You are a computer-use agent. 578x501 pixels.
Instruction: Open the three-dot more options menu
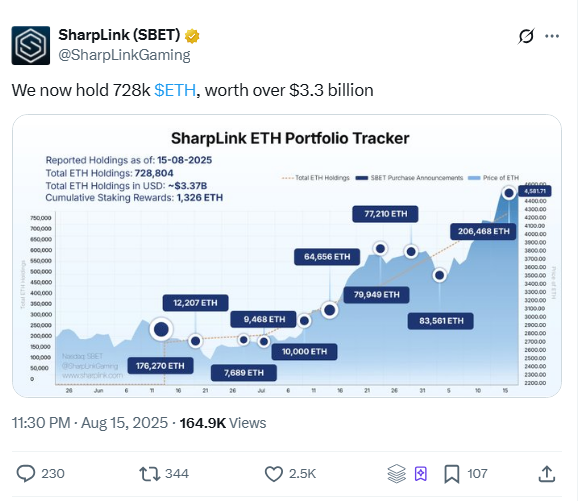(x=552, y=36)
